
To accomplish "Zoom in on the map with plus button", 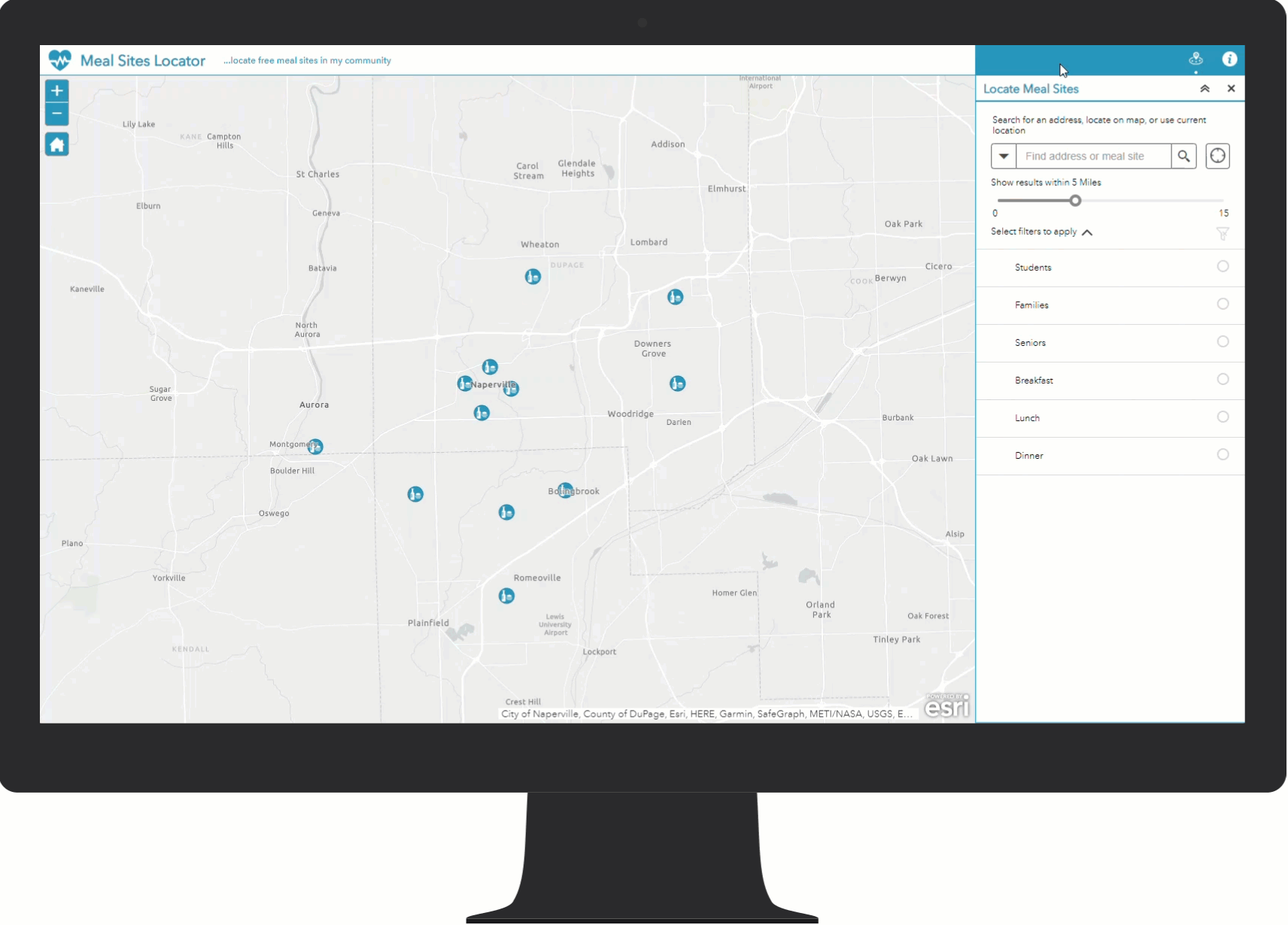I will pos(56,89).
